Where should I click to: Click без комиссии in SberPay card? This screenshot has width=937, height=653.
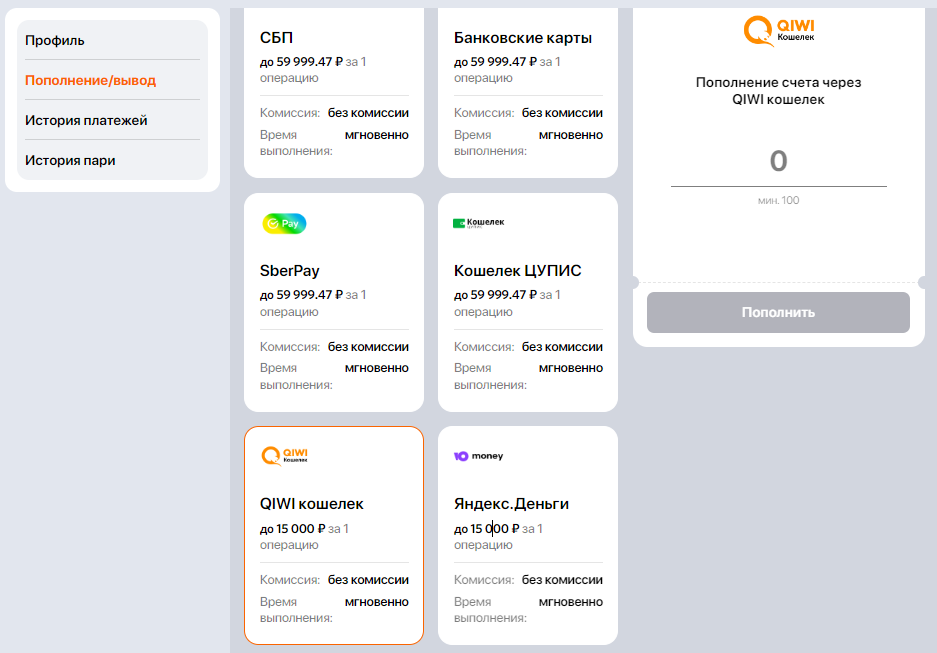(368, 347)
